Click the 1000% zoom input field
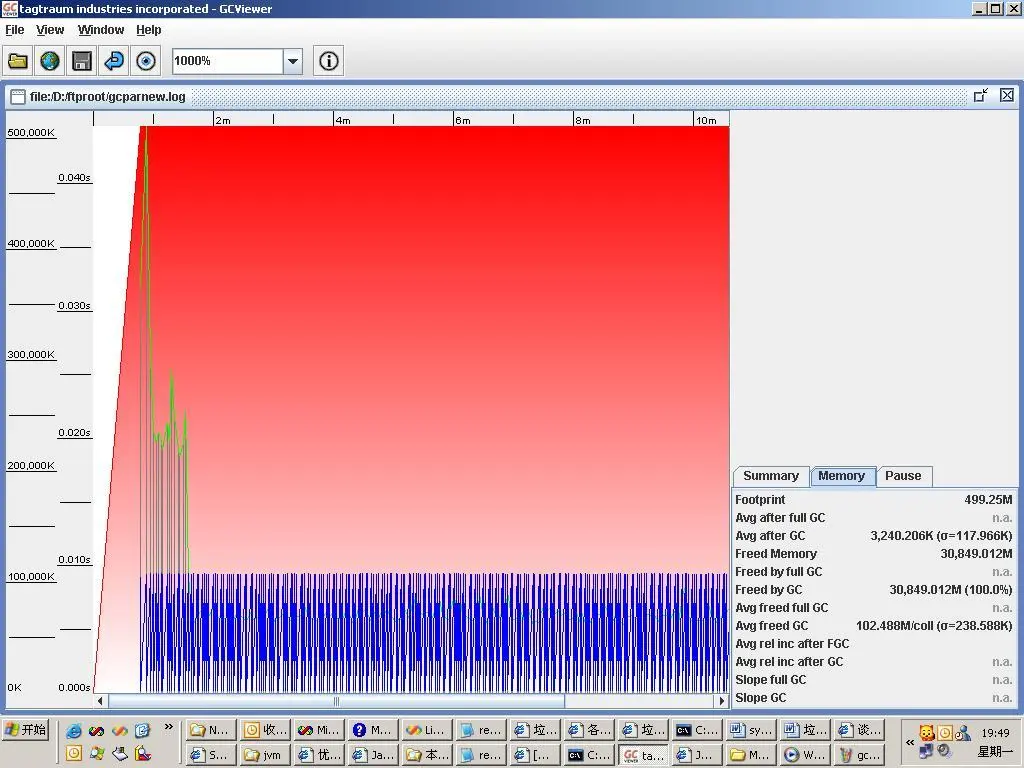 click(227, 61)
